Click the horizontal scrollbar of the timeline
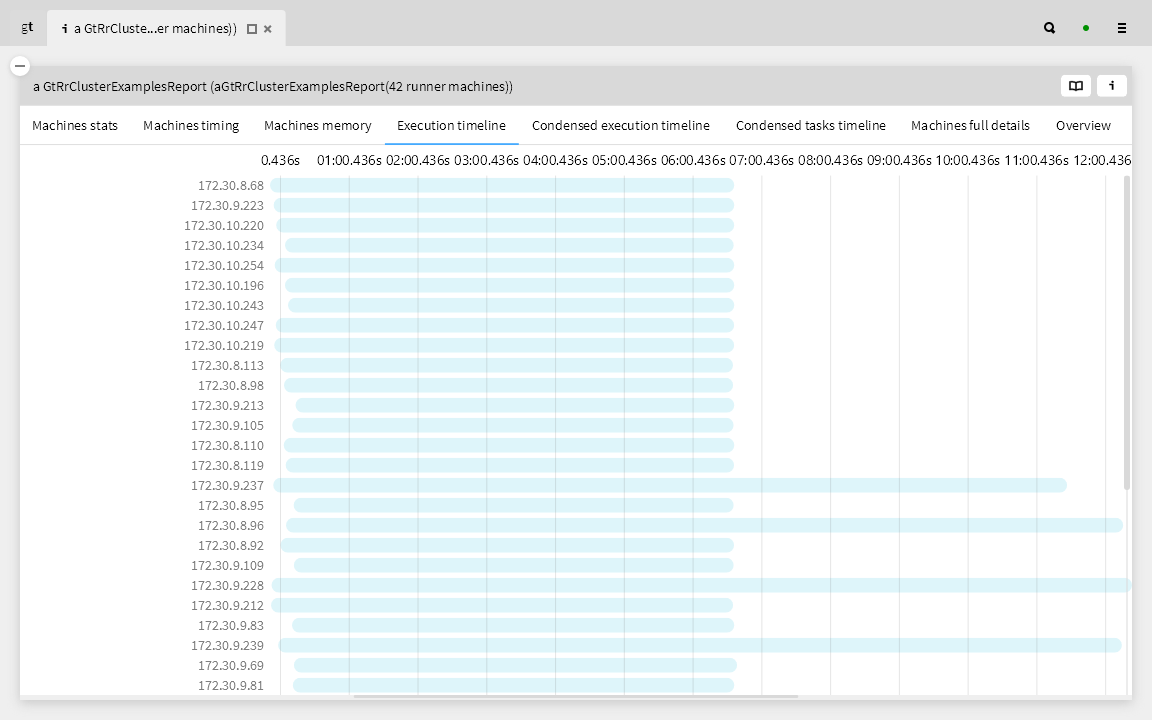 click(x=575, y=696)
